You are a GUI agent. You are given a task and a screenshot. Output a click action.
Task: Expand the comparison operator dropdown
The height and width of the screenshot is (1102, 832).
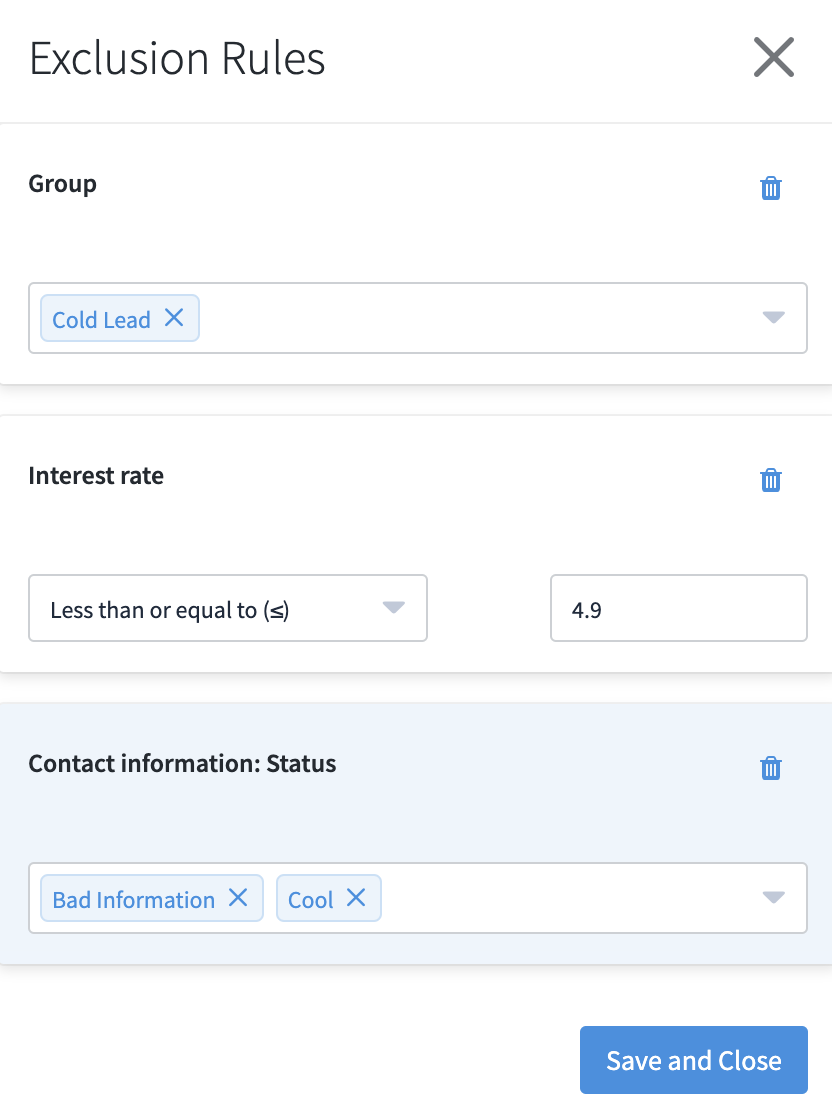coord(394,607)
